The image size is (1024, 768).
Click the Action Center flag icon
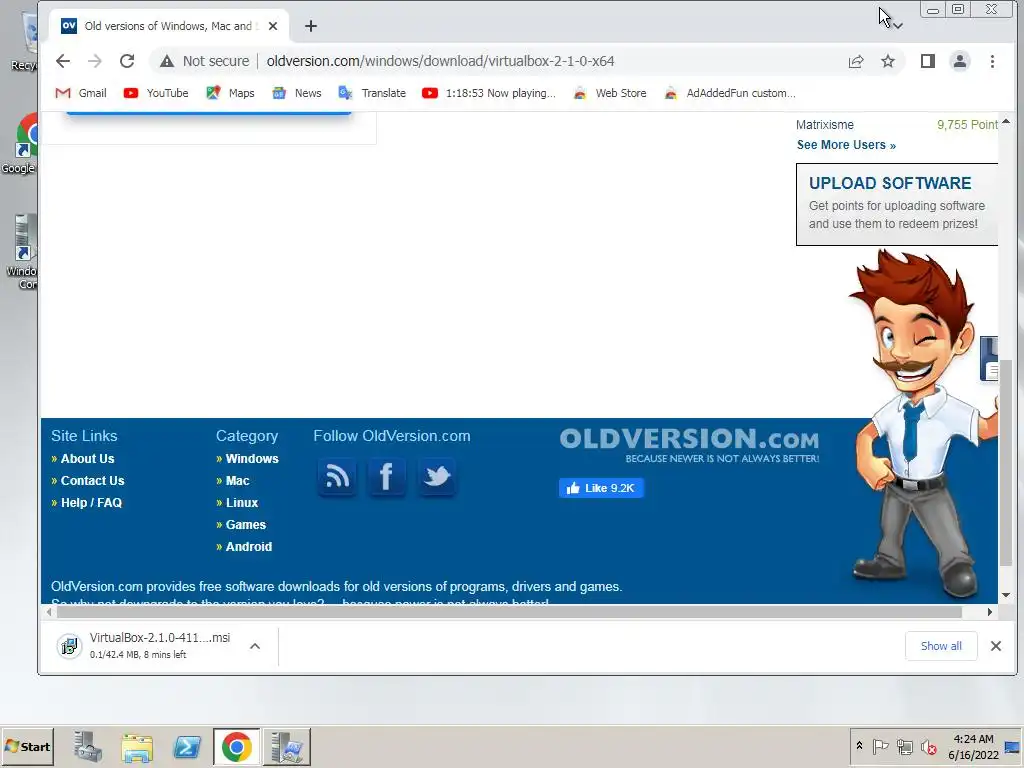[880, 746]
